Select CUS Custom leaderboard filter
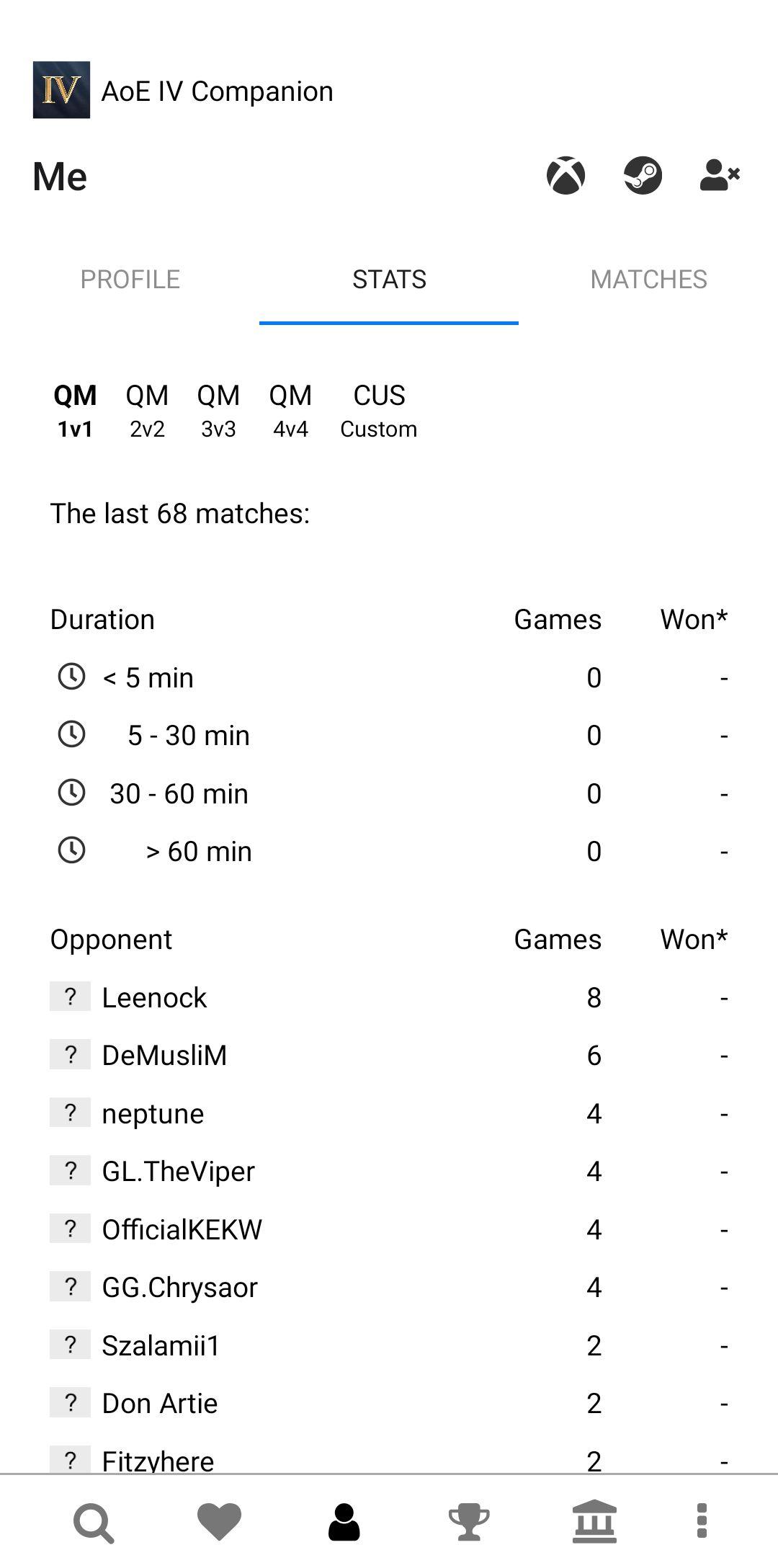The height and width of the screenshot is (1568, 778). coord(379,411)
